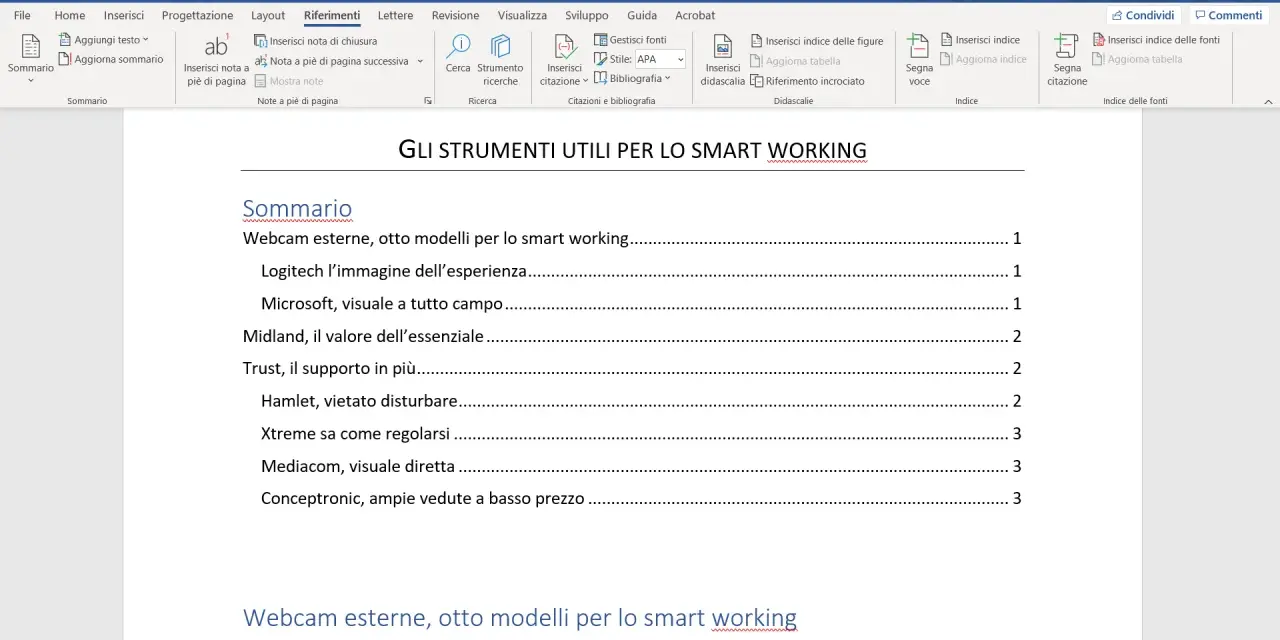Click Inserisci indice in Indice group
The height and width of the screenshot is (640, 1280).
(980, 40)
